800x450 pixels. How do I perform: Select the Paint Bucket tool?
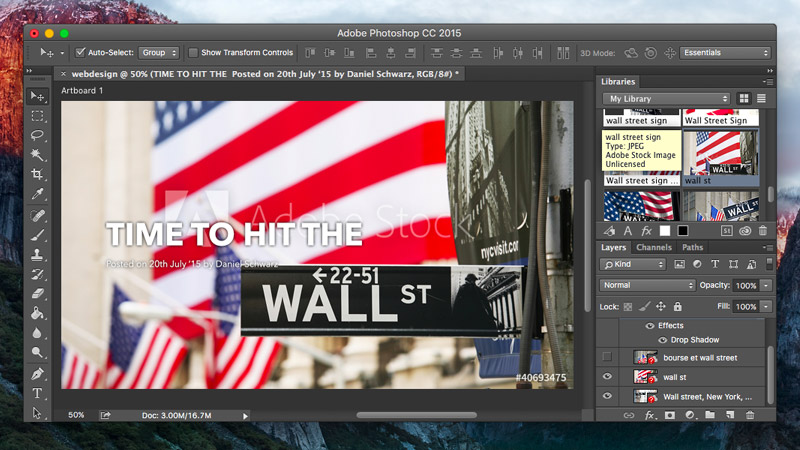point(37,313)
